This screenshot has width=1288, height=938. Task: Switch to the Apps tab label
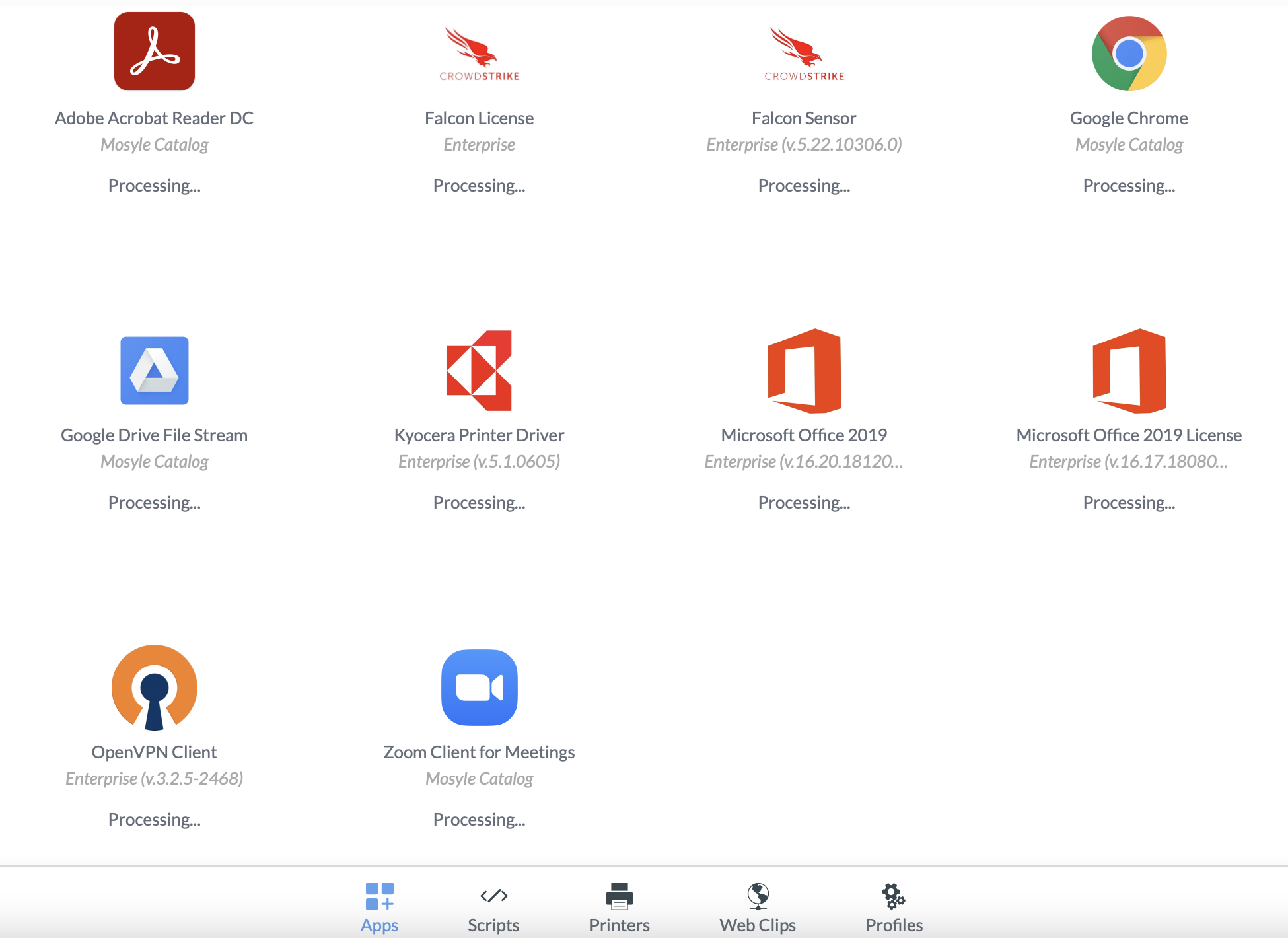[380, 925]
